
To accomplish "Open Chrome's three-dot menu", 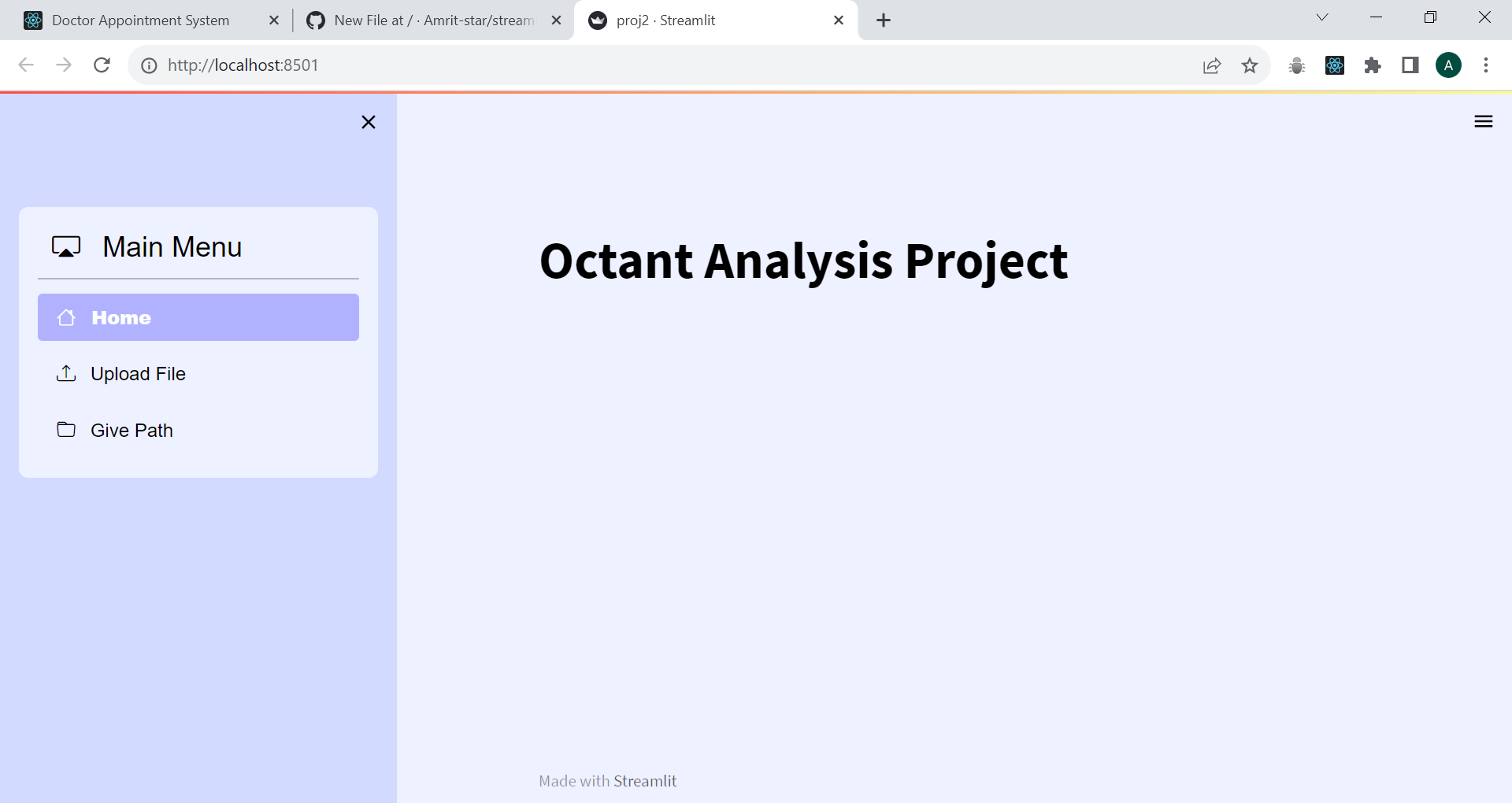I will click(x=1486, y=65).
